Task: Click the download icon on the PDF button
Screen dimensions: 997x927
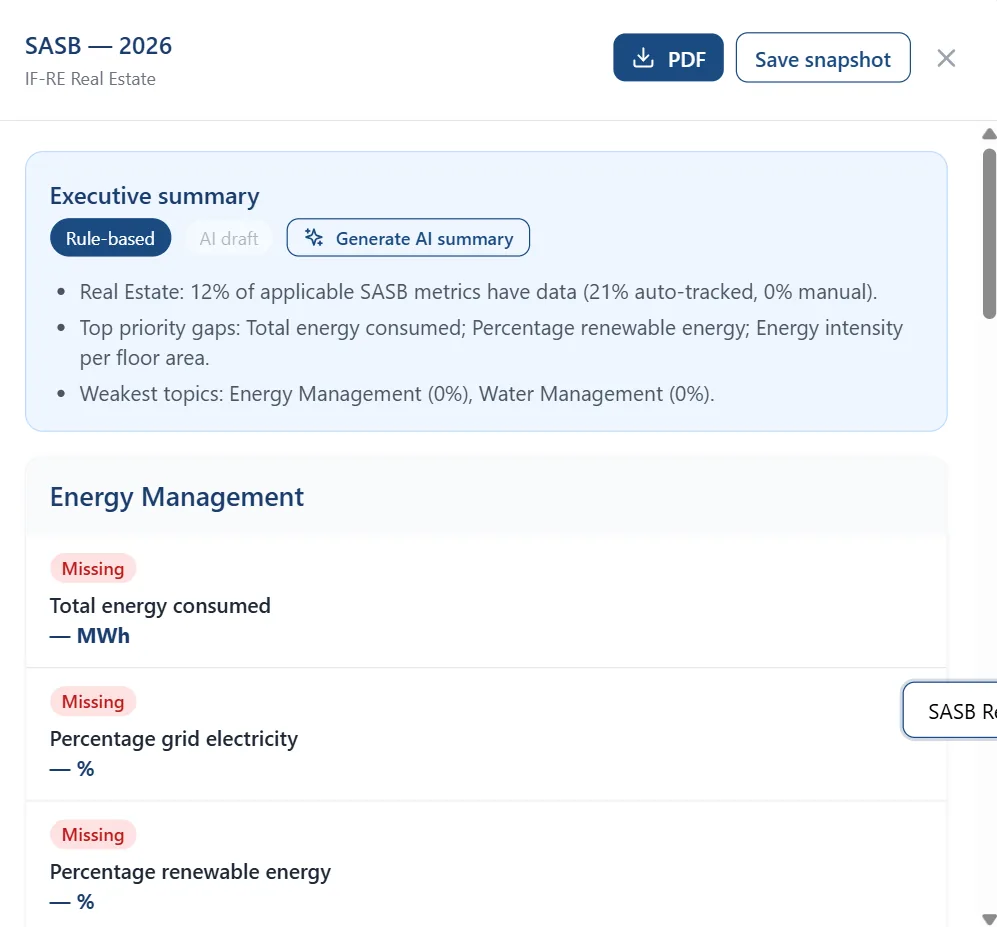Action: coord(643,58)
